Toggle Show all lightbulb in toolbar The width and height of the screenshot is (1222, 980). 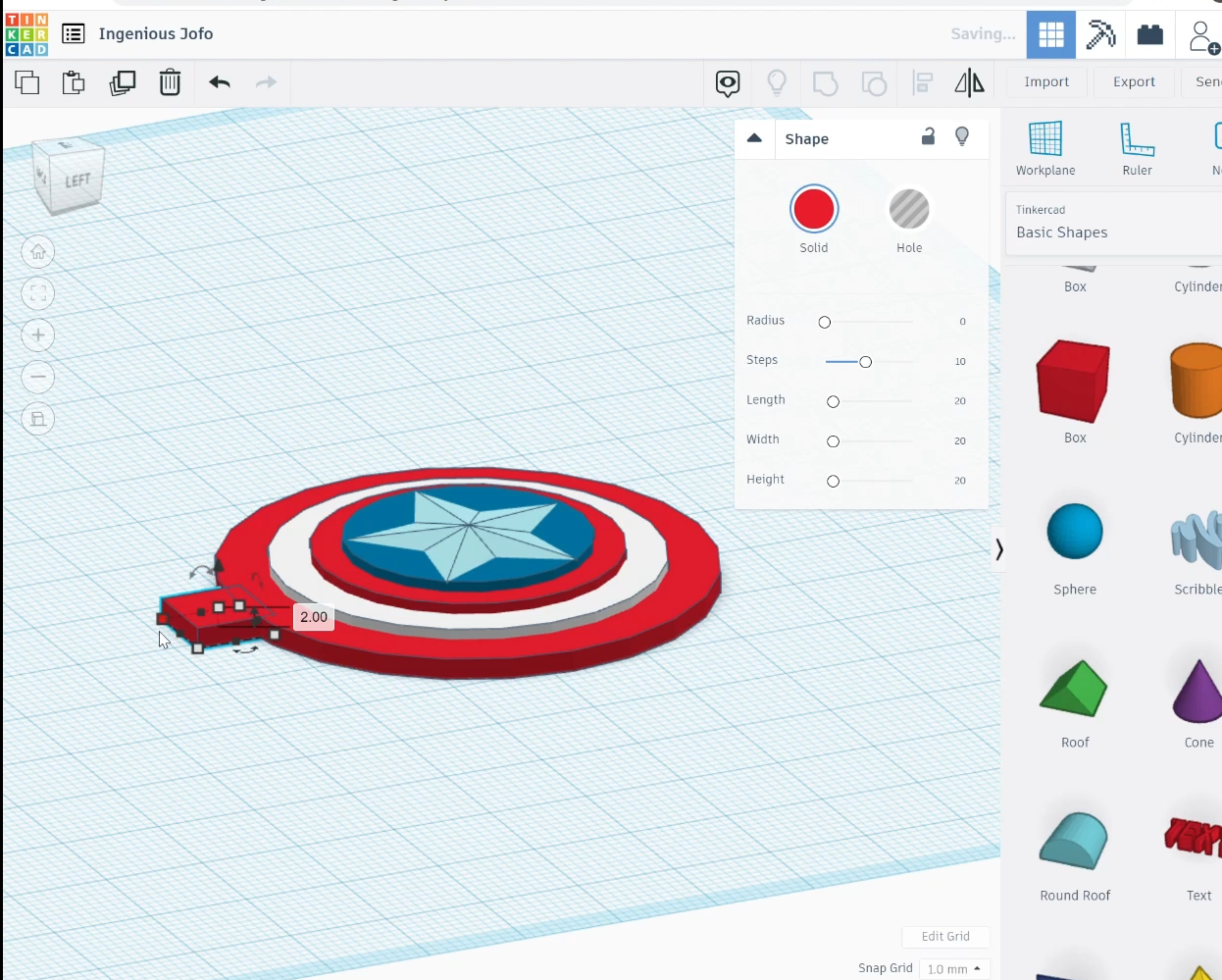[x=777, y=82]
